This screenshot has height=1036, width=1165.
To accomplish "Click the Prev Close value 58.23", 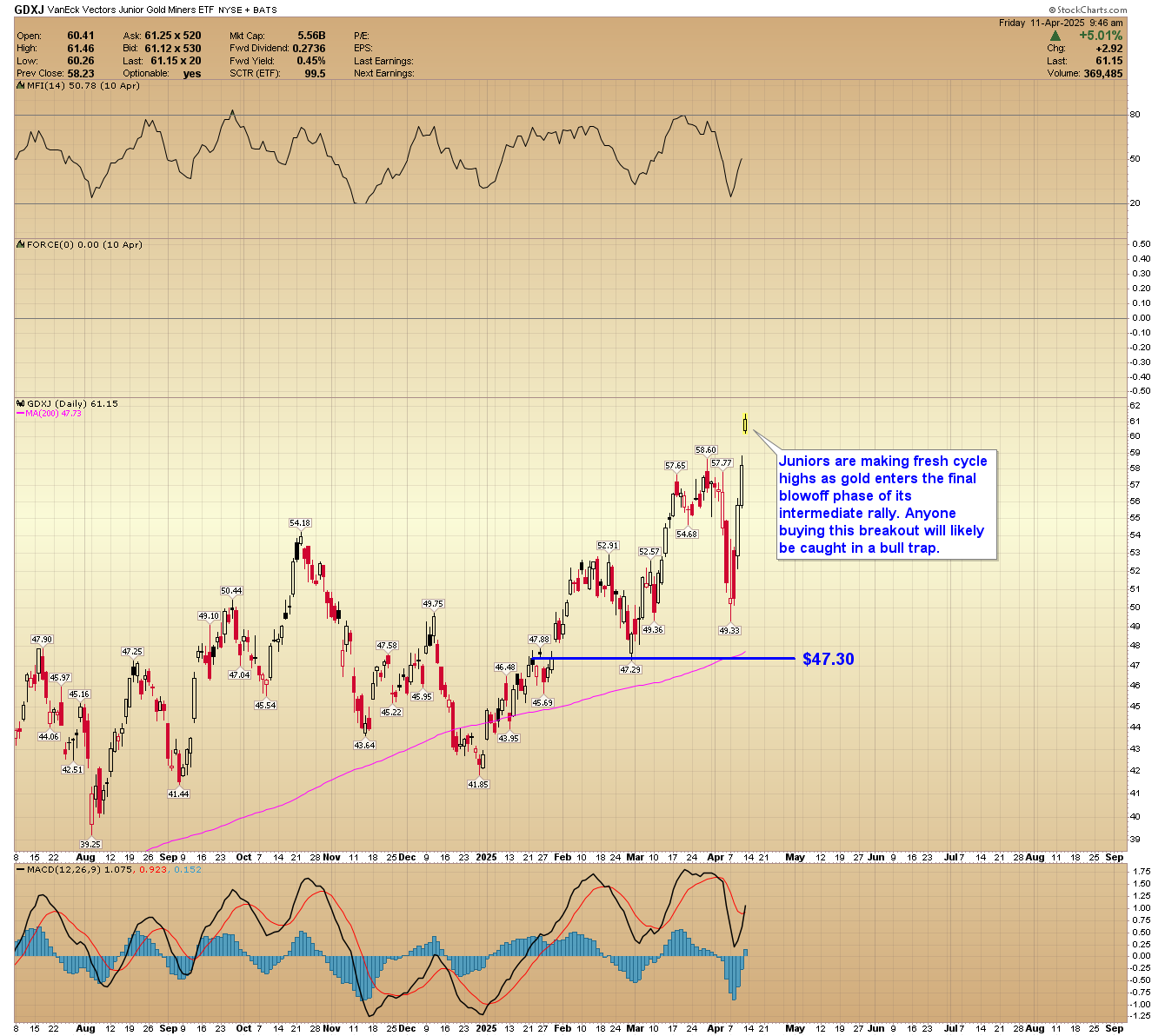I will pyautogui.click(x=81, y=74).
